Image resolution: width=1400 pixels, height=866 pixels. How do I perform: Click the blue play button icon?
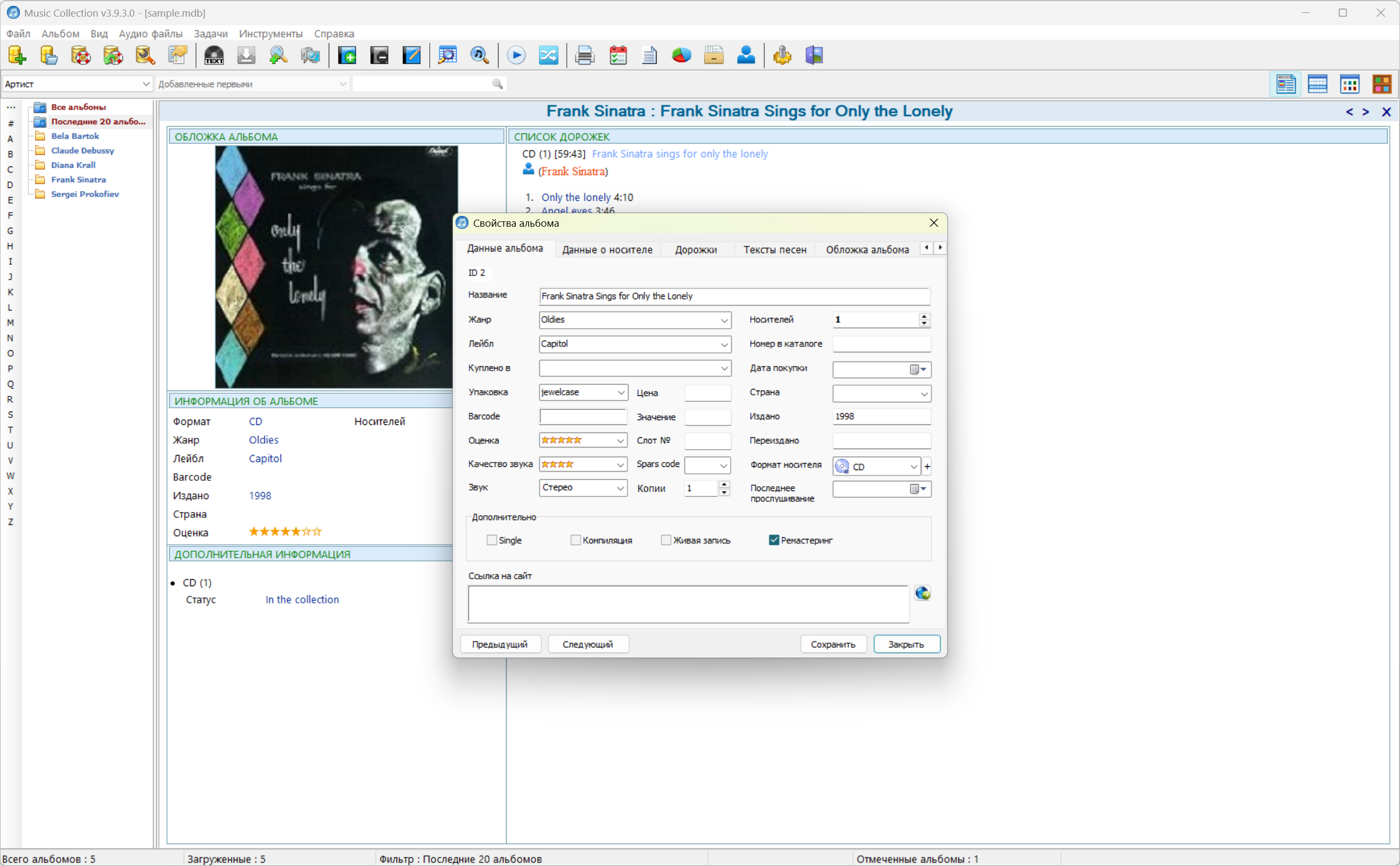(516, 55)
